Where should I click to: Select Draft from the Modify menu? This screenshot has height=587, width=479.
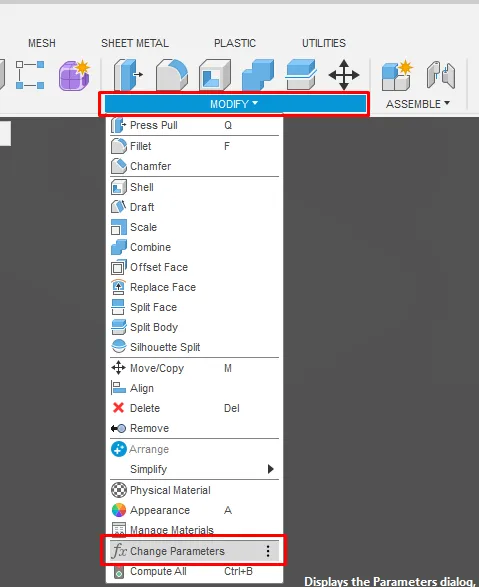click(x=195, y=207)
